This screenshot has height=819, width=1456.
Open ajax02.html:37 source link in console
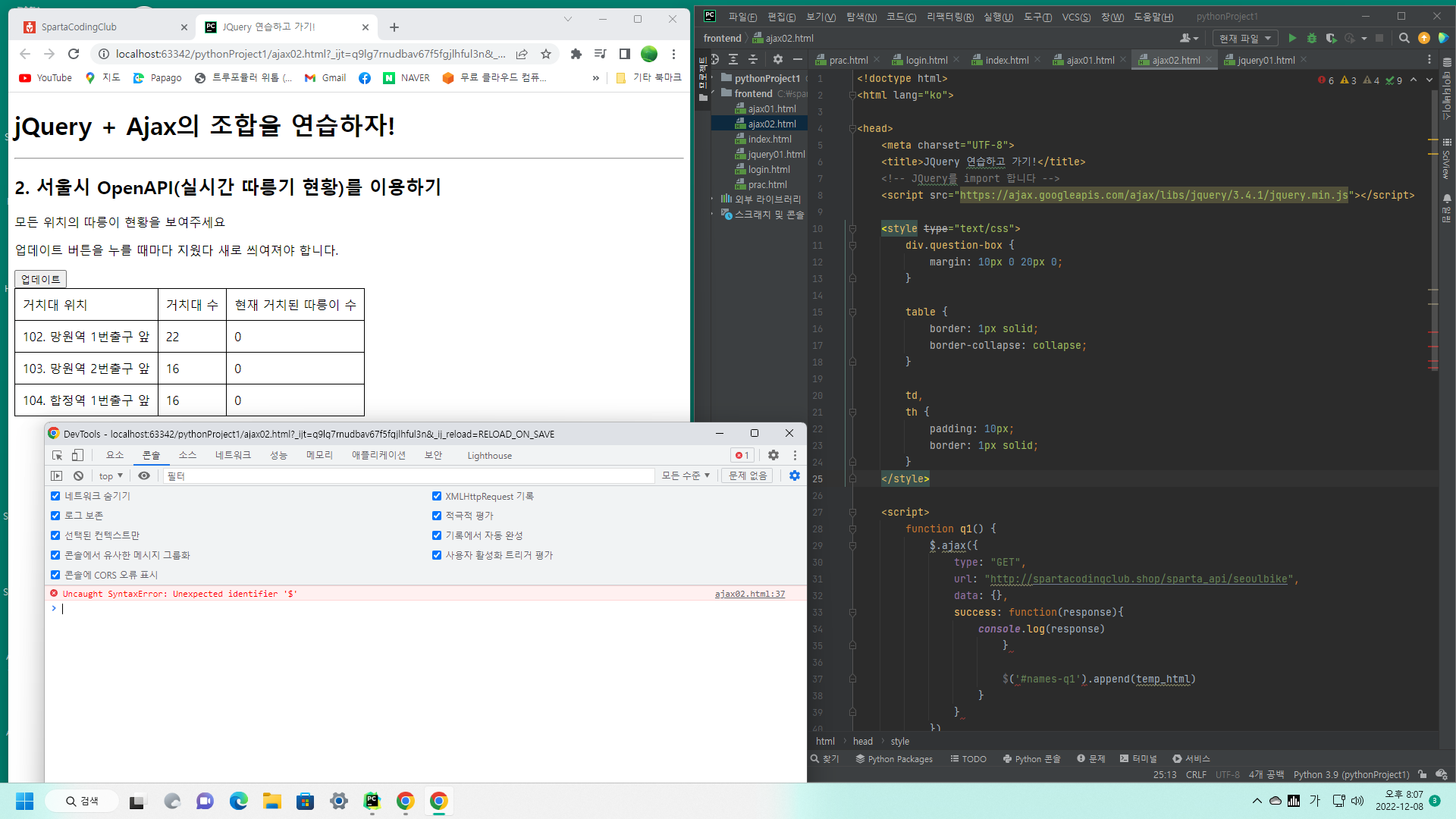point(749,594)
